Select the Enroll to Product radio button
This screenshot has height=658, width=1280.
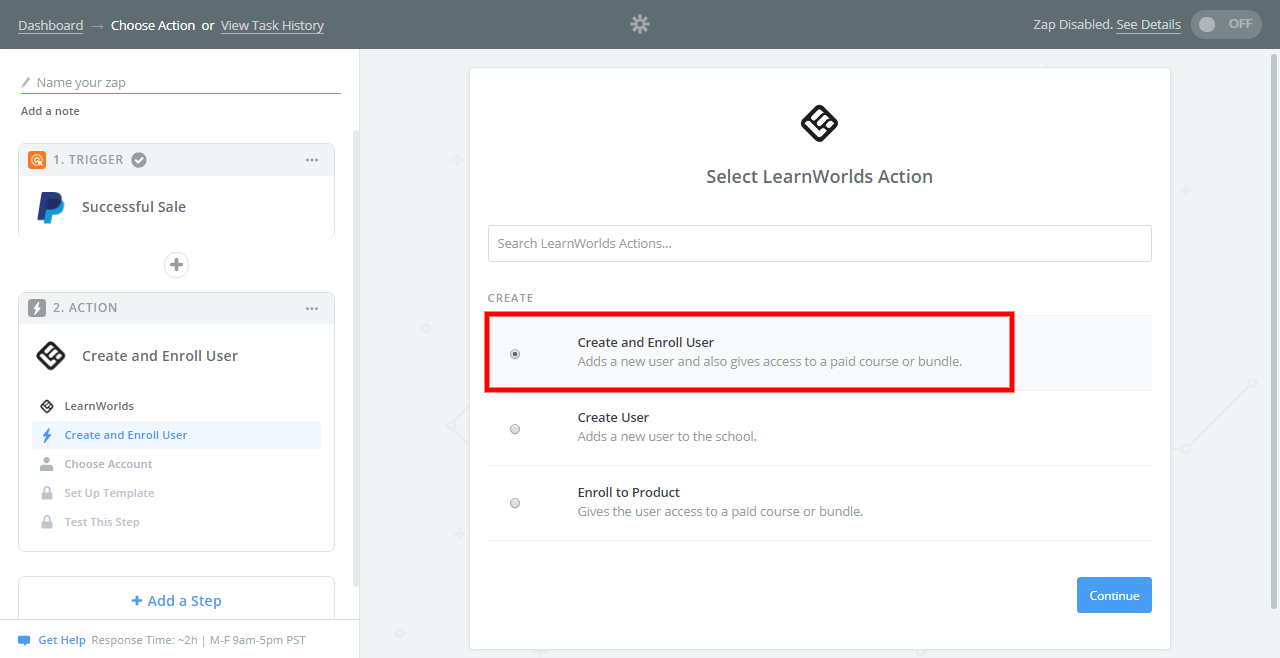coord(515,503)
